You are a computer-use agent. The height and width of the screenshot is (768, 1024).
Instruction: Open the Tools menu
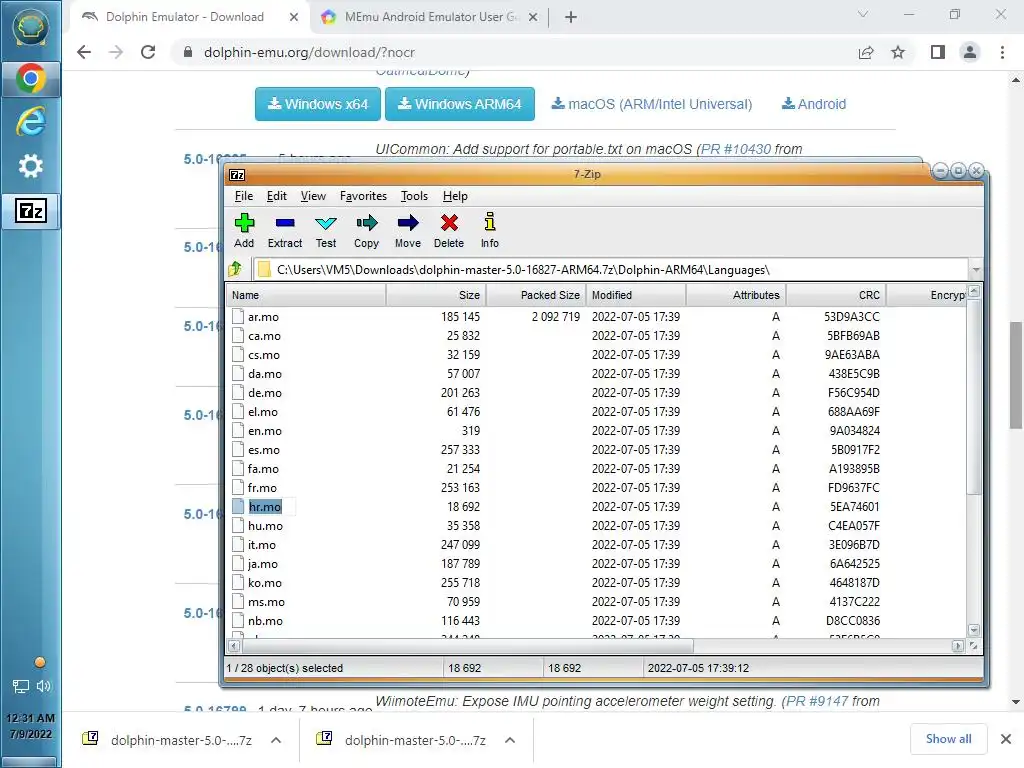[414, 196]
